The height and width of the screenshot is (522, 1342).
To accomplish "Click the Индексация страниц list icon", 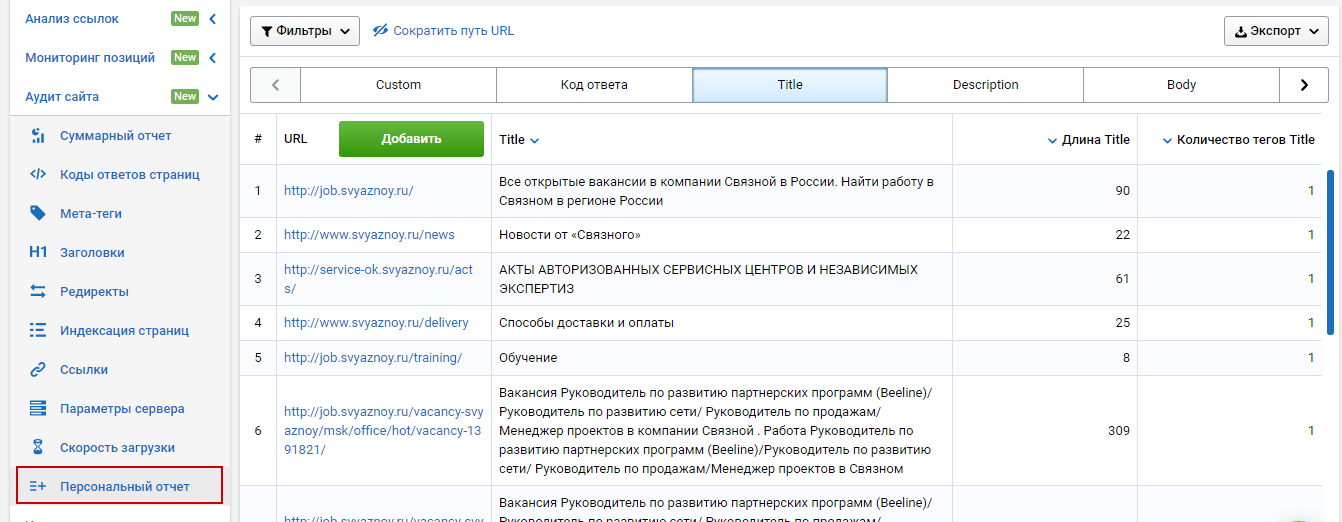I will [38, 330].
